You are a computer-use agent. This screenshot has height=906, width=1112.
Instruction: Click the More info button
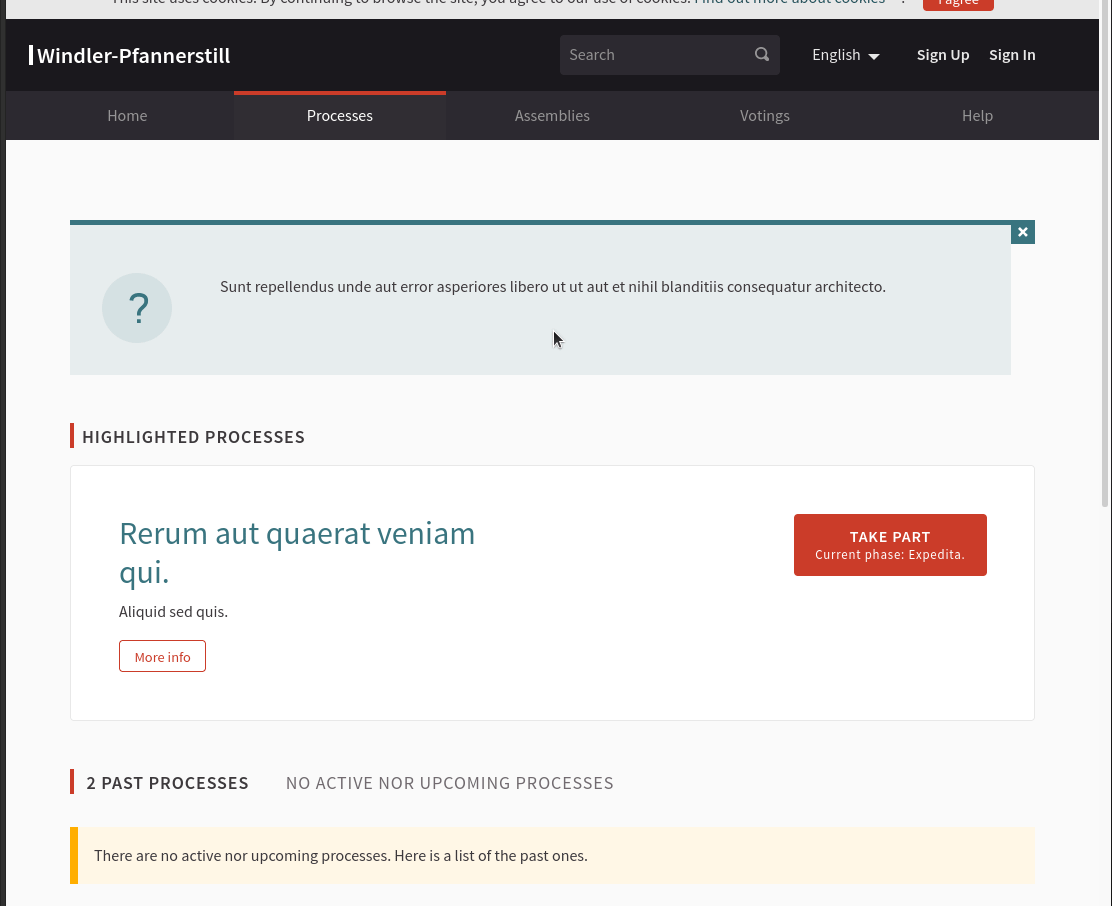[162, 656]
